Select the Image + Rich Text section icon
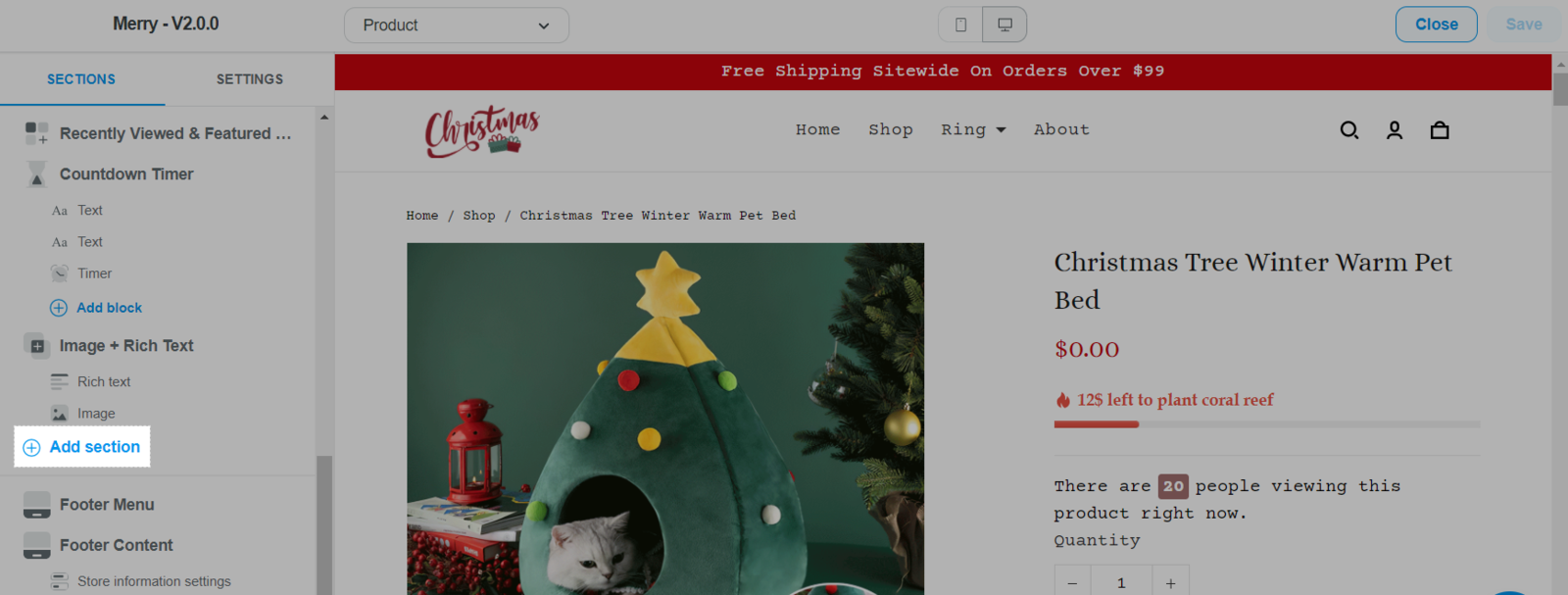 click(36, 346)
